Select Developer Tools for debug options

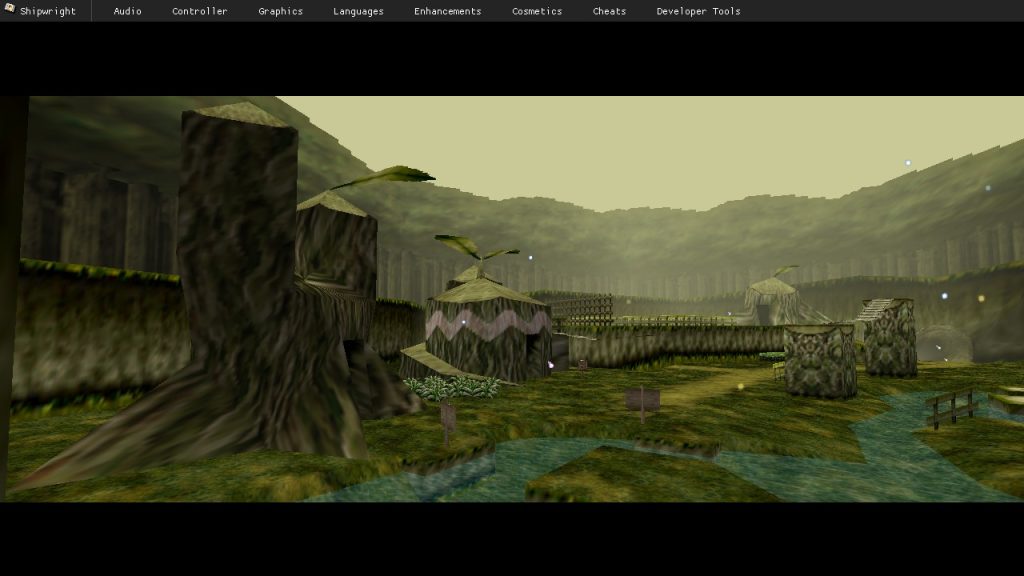pos(697,11)
